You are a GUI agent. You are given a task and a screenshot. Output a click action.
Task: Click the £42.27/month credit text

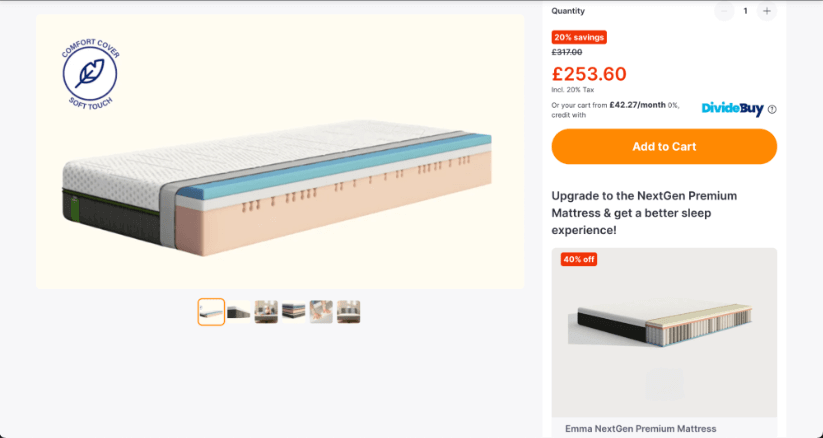637,104
